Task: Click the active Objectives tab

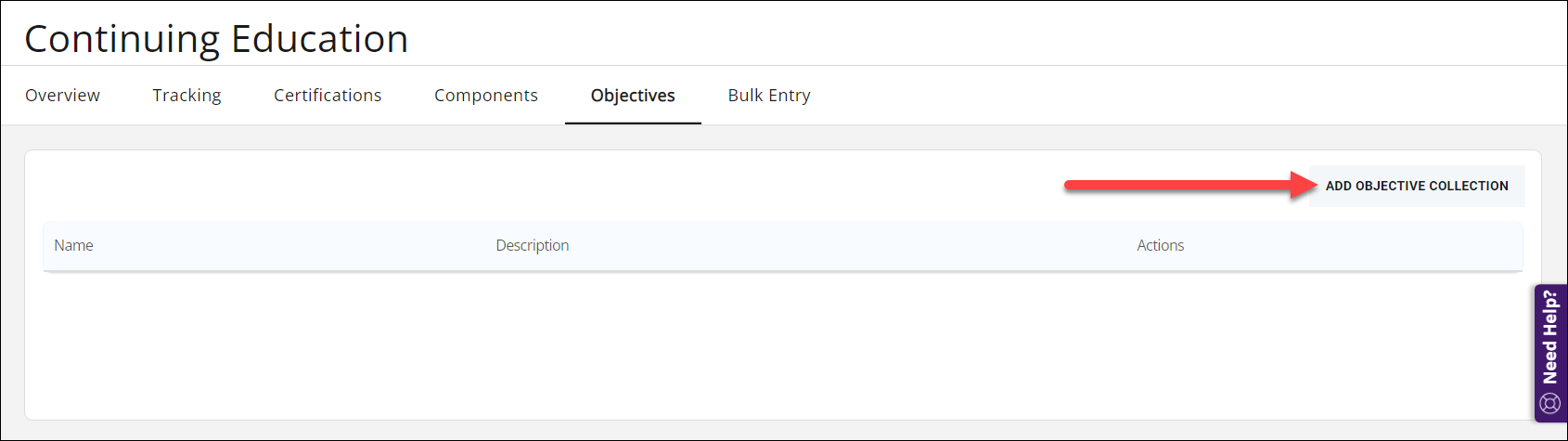Action: [x=633, y=96]
